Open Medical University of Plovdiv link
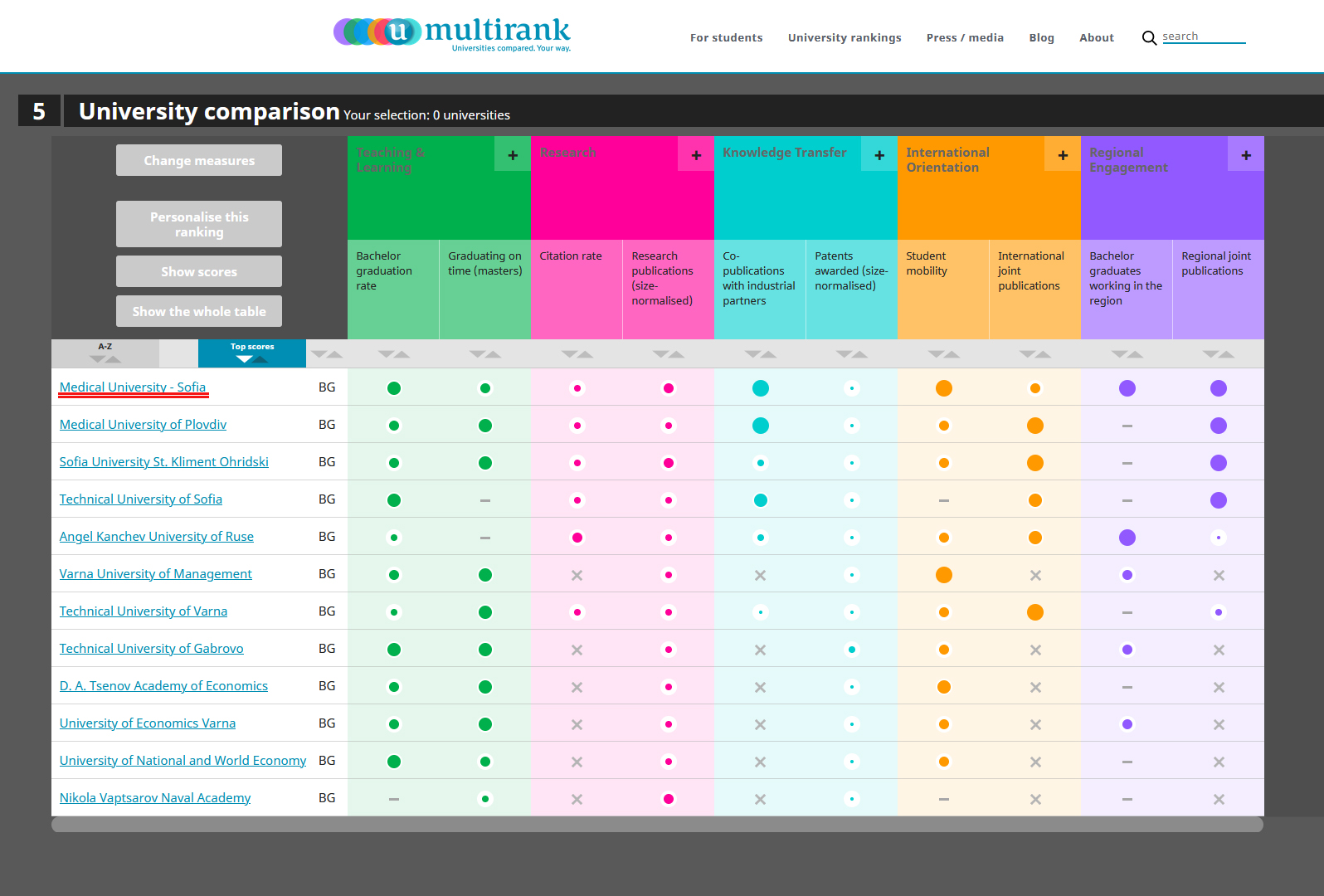The image size is (1324, 896). pyautogui.click(x=143, y=425)
